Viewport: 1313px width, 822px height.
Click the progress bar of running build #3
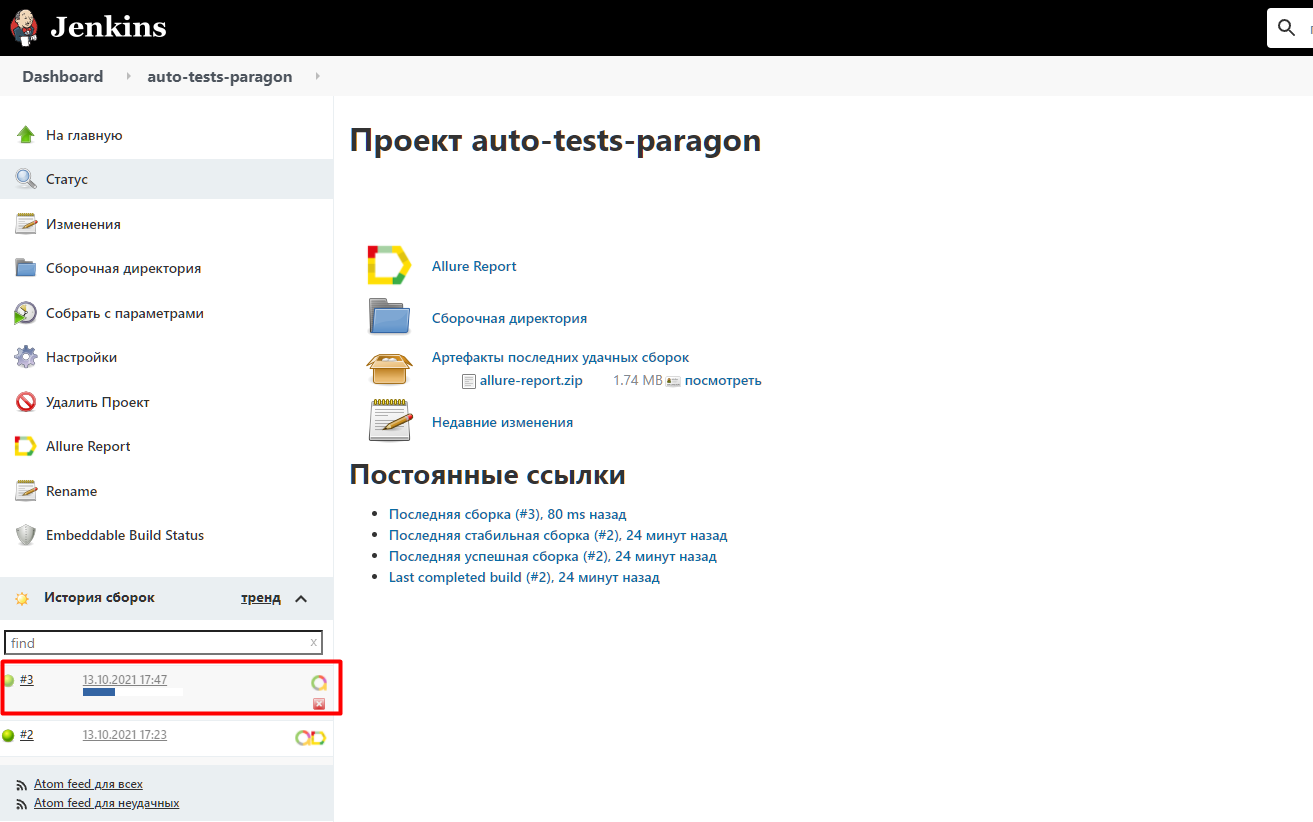[133, 692]
